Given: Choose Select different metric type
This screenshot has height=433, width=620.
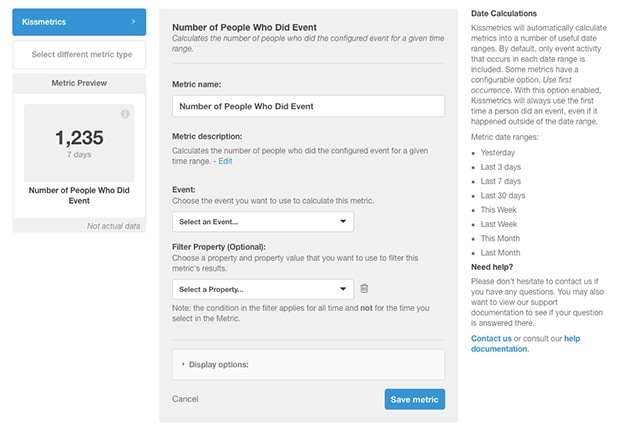Looking at the screenshot, I should tap(78, 53).
